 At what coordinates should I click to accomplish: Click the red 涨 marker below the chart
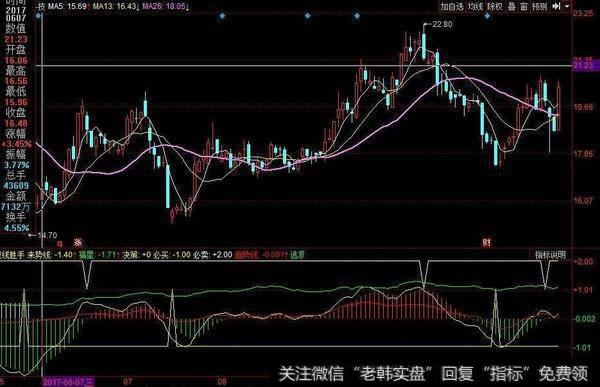pyautogui.click(x=78, y=242)
